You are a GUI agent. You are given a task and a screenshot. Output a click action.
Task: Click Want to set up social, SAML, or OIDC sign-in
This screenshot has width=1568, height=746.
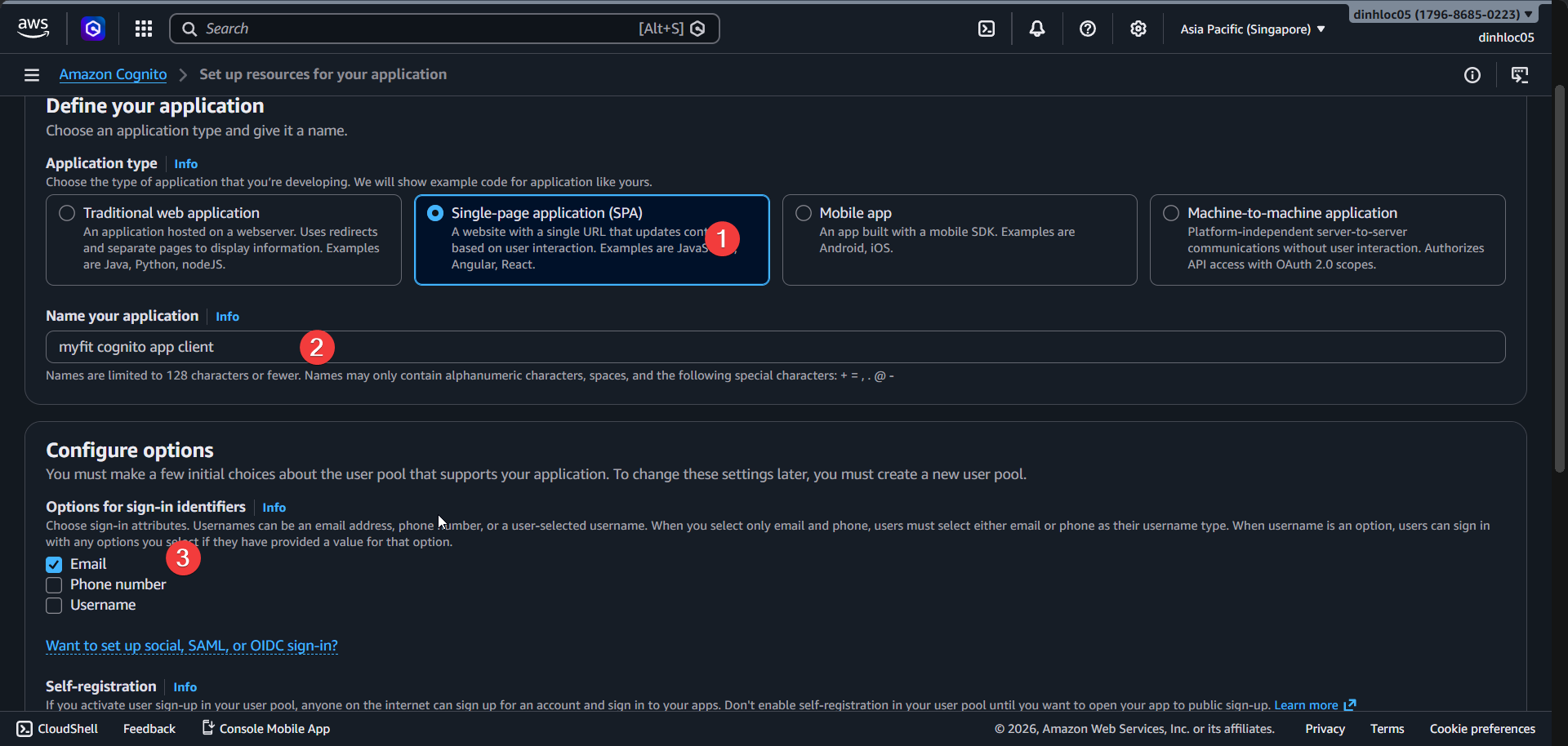[191, 646]
